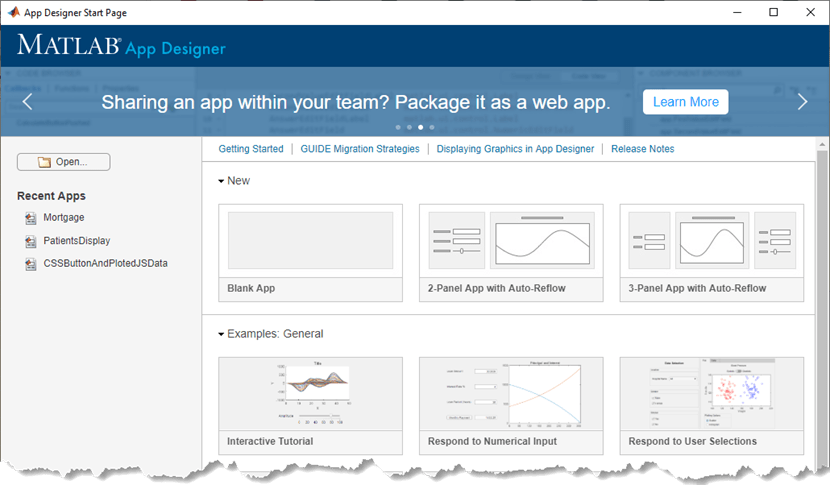Open the Getting Started link

pyautogui.click(x=251, y=149)
